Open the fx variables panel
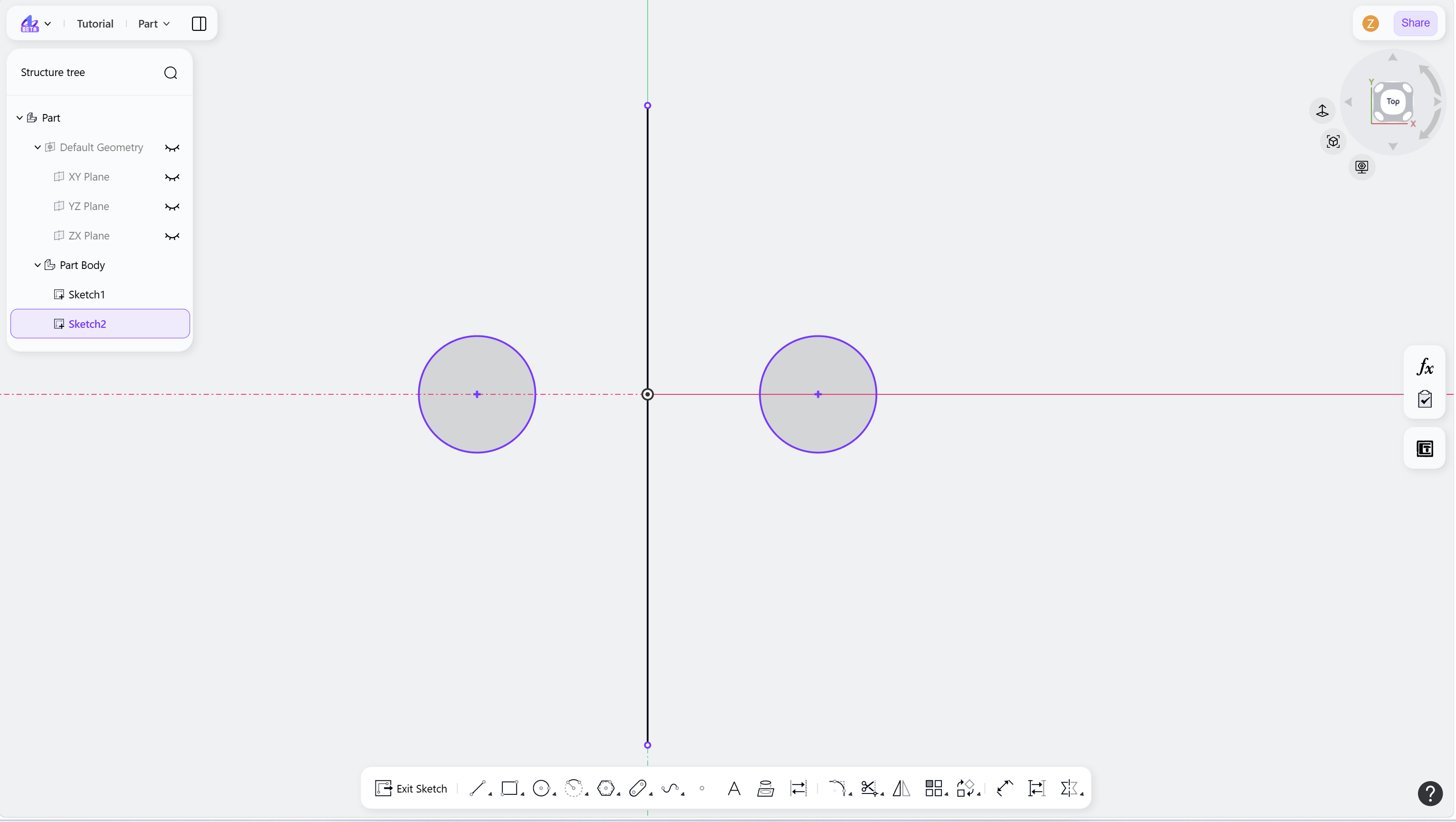1456x822 pixels. click(x=1424, y=367)
